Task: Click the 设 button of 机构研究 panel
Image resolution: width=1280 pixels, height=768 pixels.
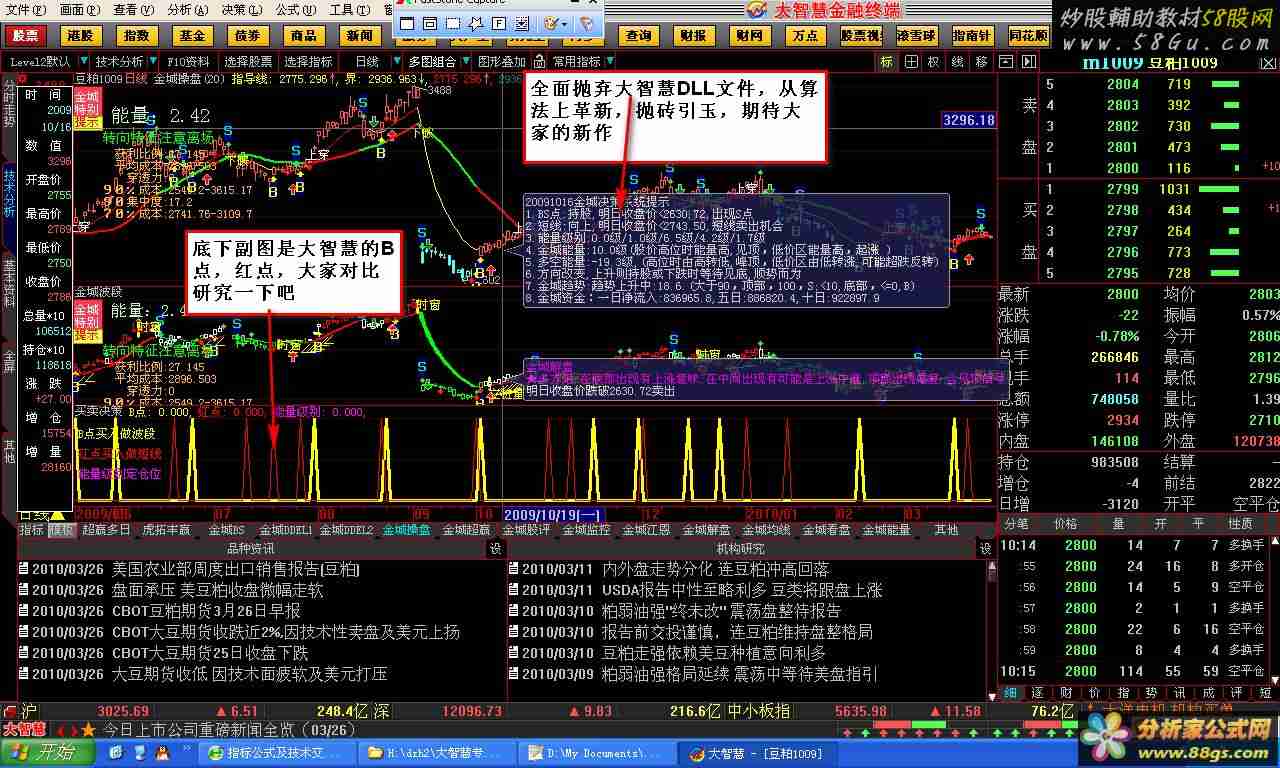Action: pyautogui.click(x=985, y=548)
